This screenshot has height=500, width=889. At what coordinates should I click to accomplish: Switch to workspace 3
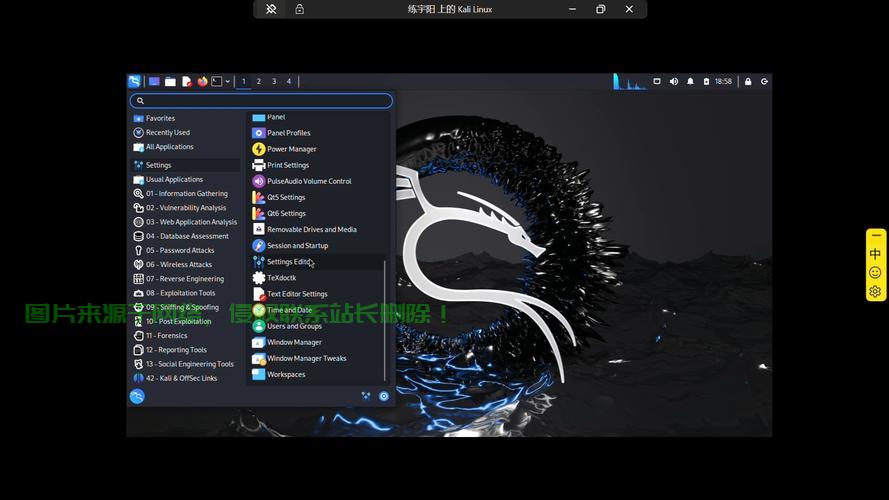pos(274,82)
